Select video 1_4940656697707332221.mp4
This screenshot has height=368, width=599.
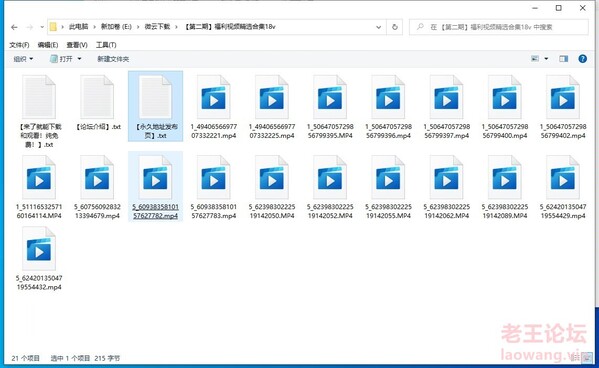click(214, 107)
